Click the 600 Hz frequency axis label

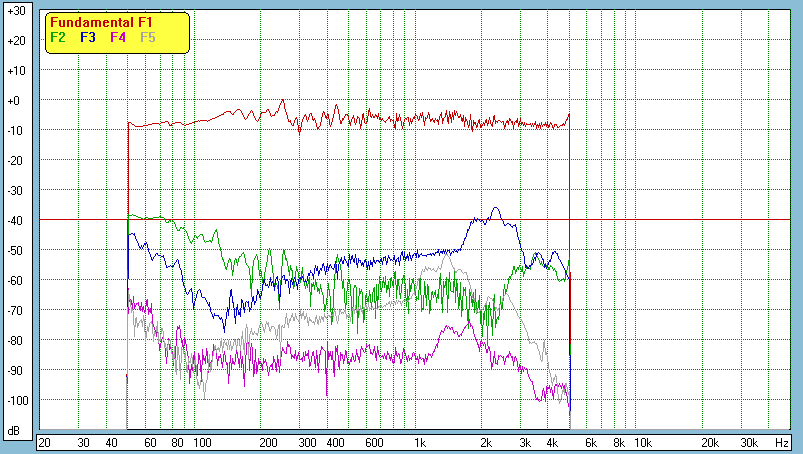click(374, 443)
